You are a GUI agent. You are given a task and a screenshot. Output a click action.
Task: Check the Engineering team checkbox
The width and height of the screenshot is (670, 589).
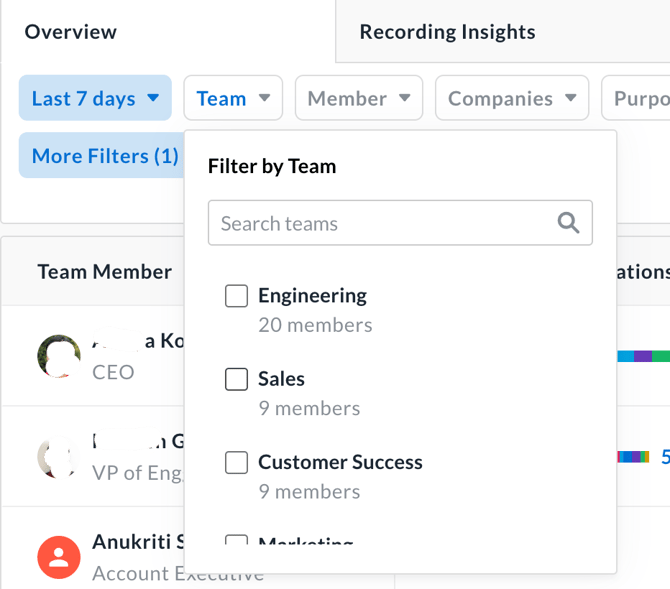[x=236, y=296]
